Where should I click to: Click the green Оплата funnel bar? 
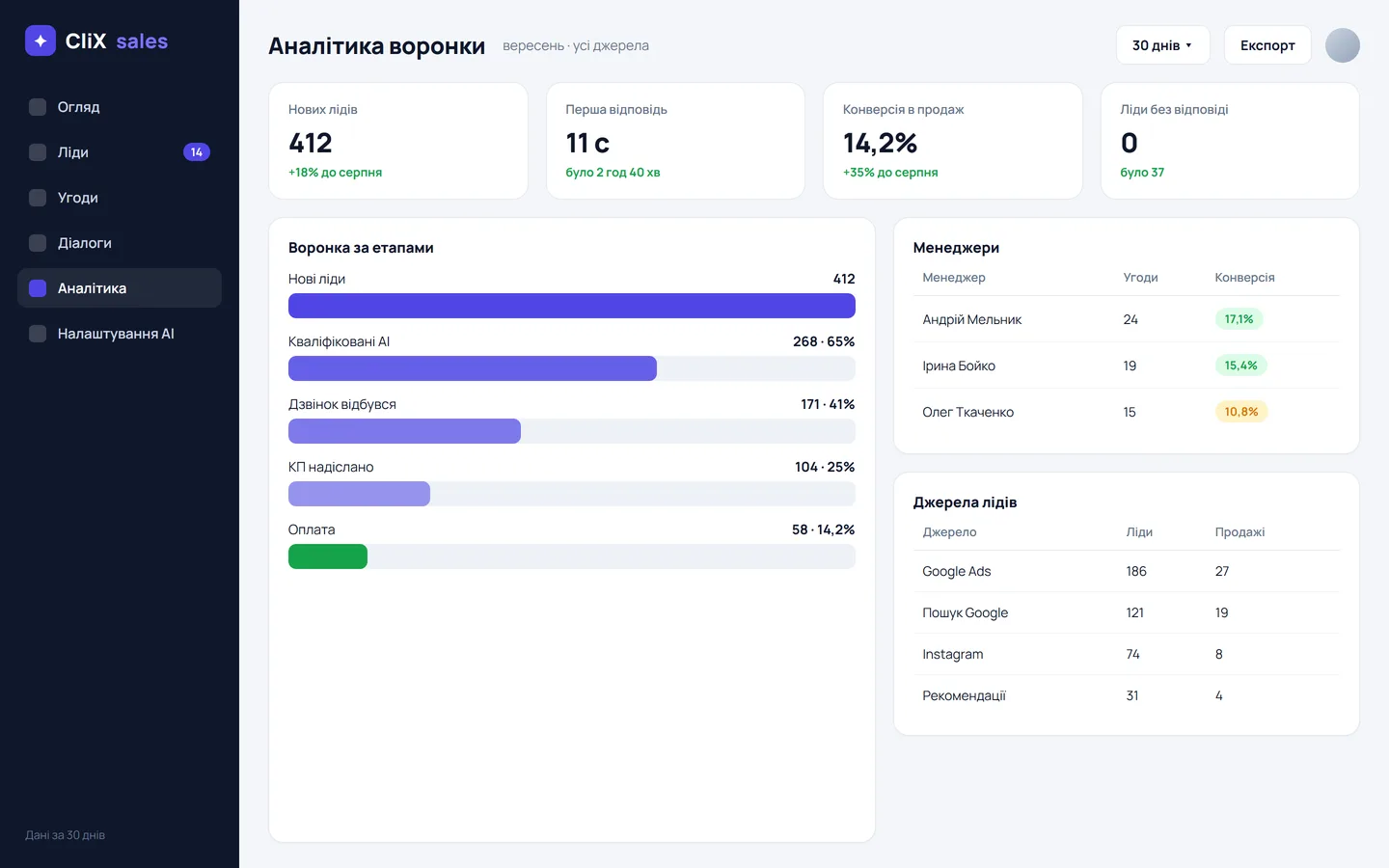[328, 556]
